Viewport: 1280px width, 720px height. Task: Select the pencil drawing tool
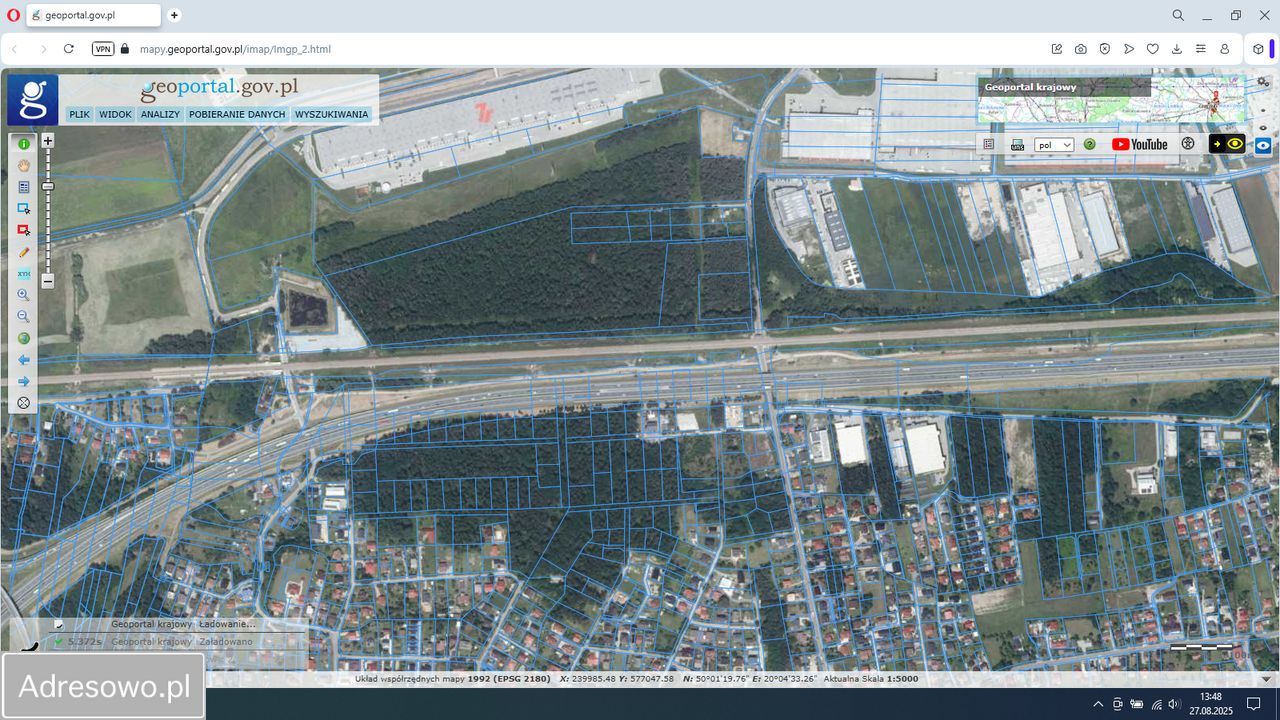tap(24, 252)
